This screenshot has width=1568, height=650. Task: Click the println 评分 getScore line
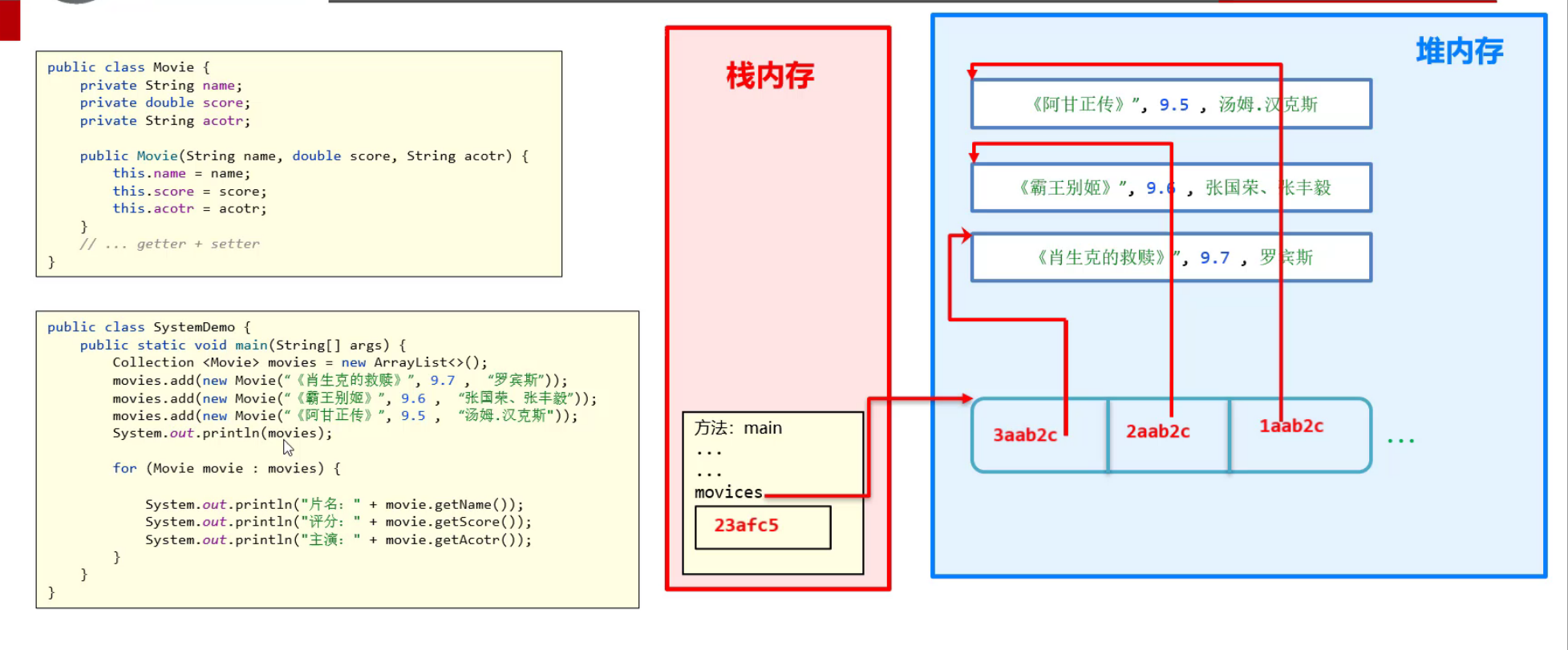click(338, 522)
